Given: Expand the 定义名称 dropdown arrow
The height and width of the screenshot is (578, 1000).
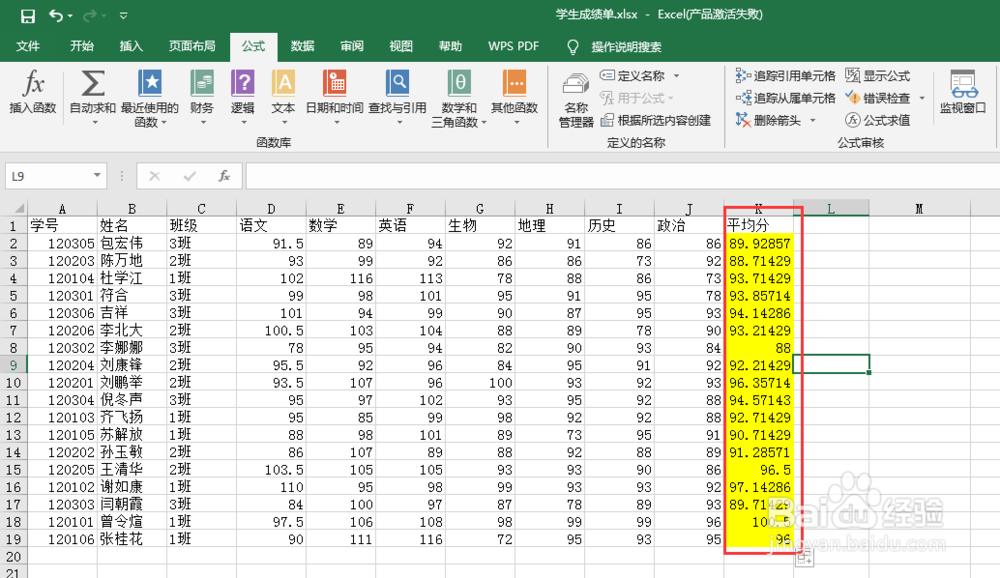Looking at the screenshot, I should click(x=676, y=76).
